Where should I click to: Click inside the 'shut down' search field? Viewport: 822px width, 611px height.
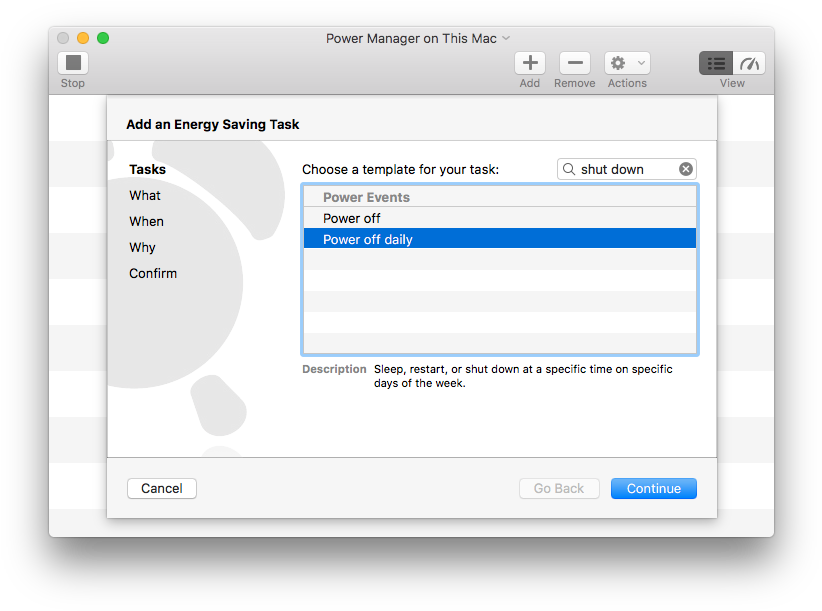point(620,169)
